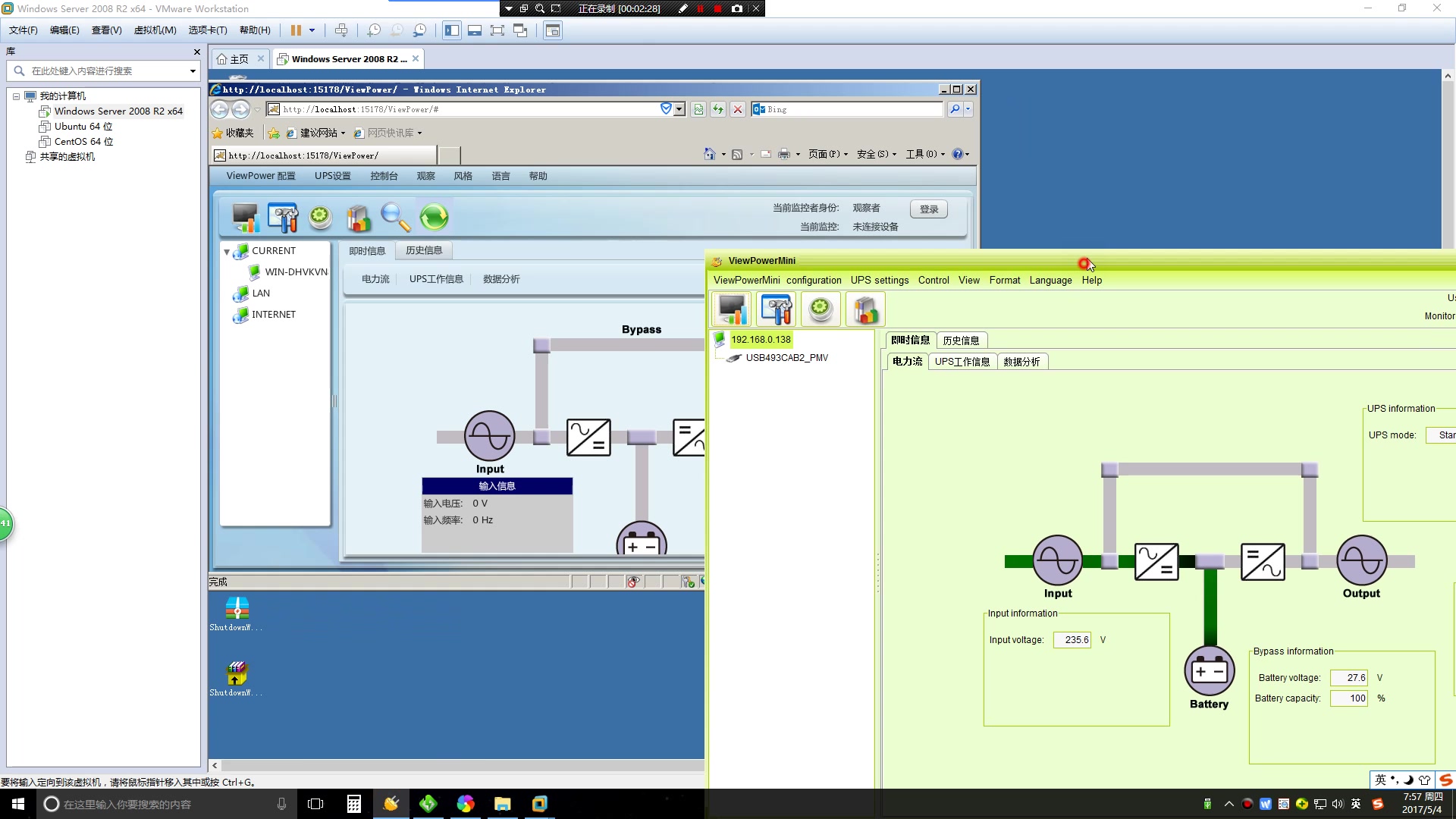The width and height of the screenshot is (1456, 819).
Task: Switch to 历史信息 tab in ViewPowerMini
Action: tap(961, 340)
